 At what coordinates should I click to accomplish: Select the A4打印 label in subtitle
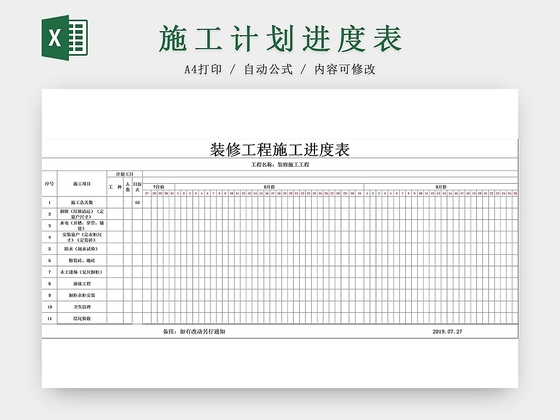203,69
